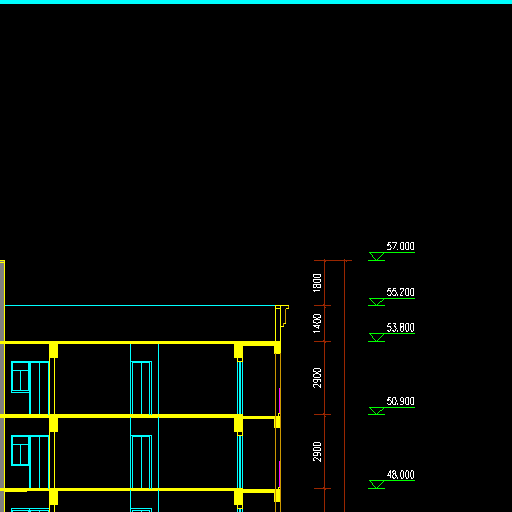This screenshot has width=512, height=512.
Task: Click the elevation triangle marker at 50.900
Action: [x=377, y=411]
